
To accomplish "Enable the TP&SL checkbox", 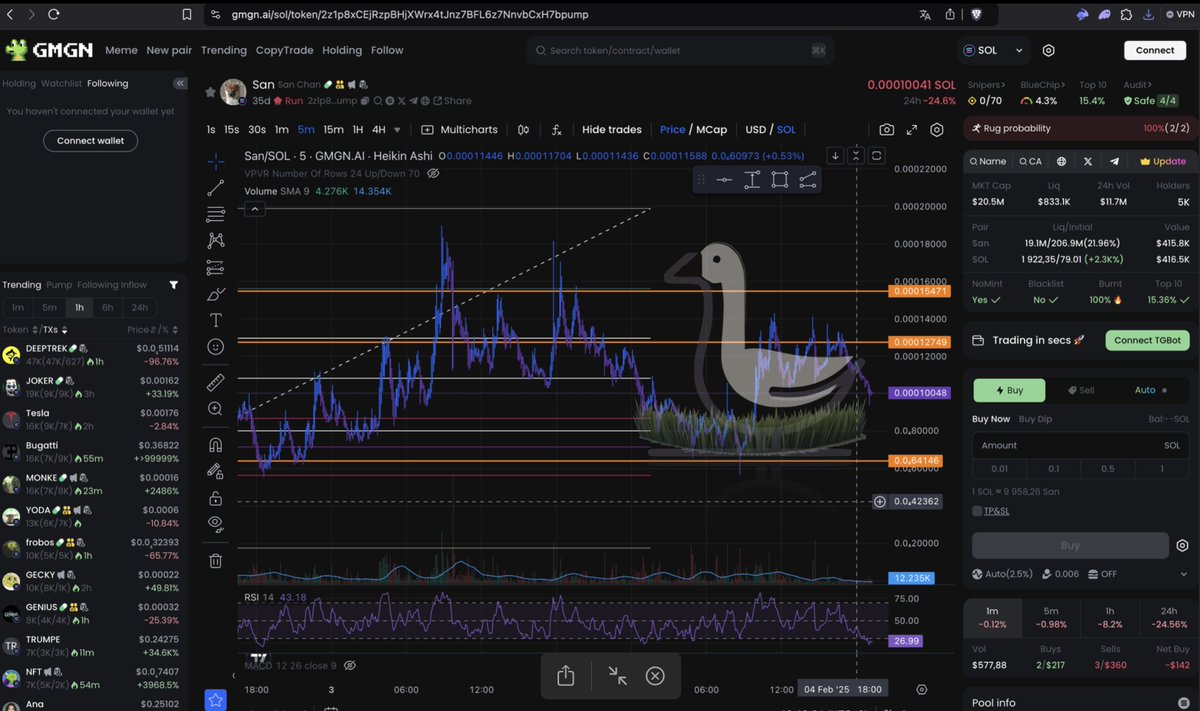I will (977, 511).
